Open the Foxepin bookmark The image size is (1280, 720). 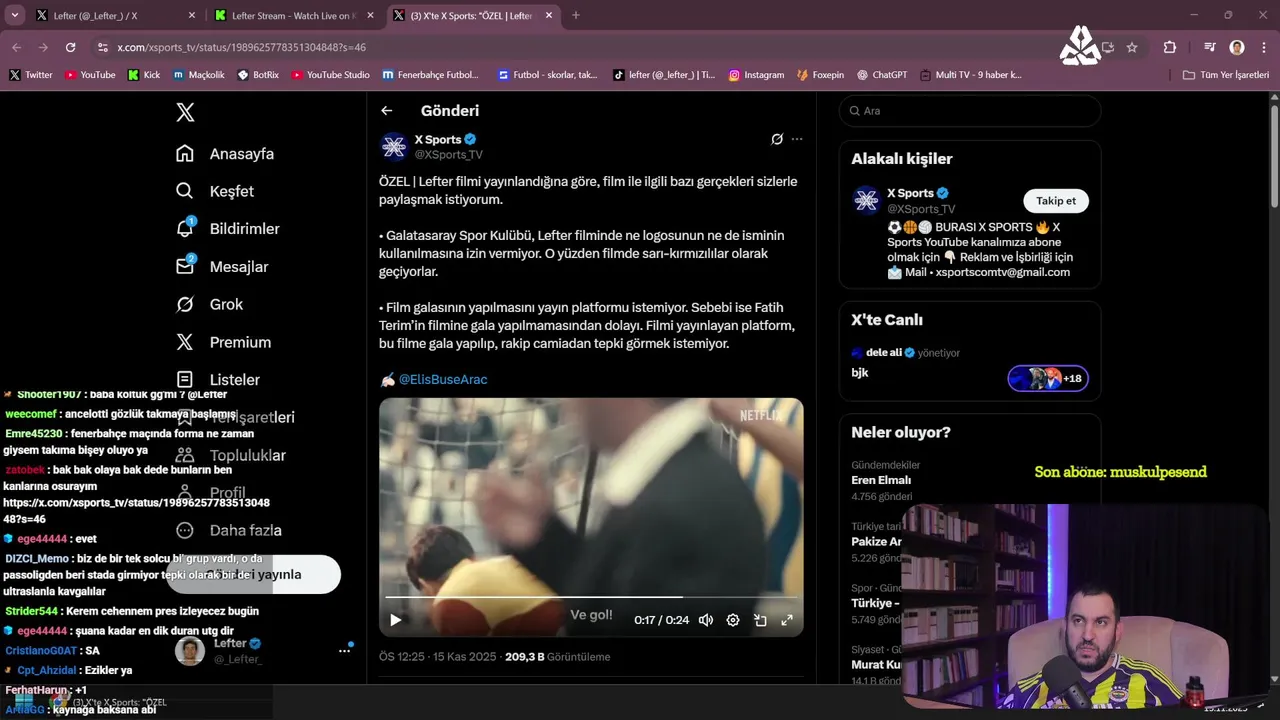pyautogui.click(x=821, y=75)
